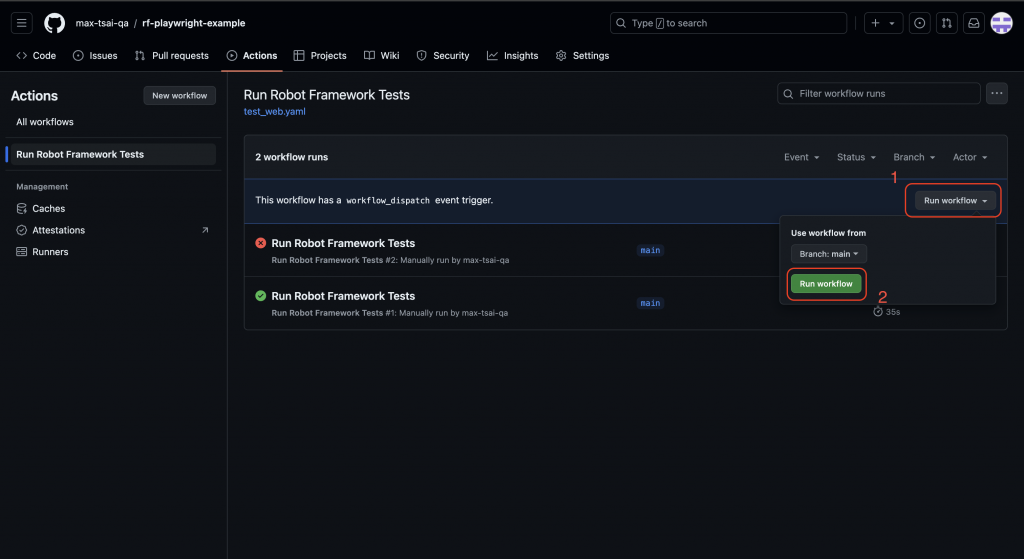The image size is (1024, 559).
Task: Open the notifications inbox icon
Action: (x=974, y=23)
